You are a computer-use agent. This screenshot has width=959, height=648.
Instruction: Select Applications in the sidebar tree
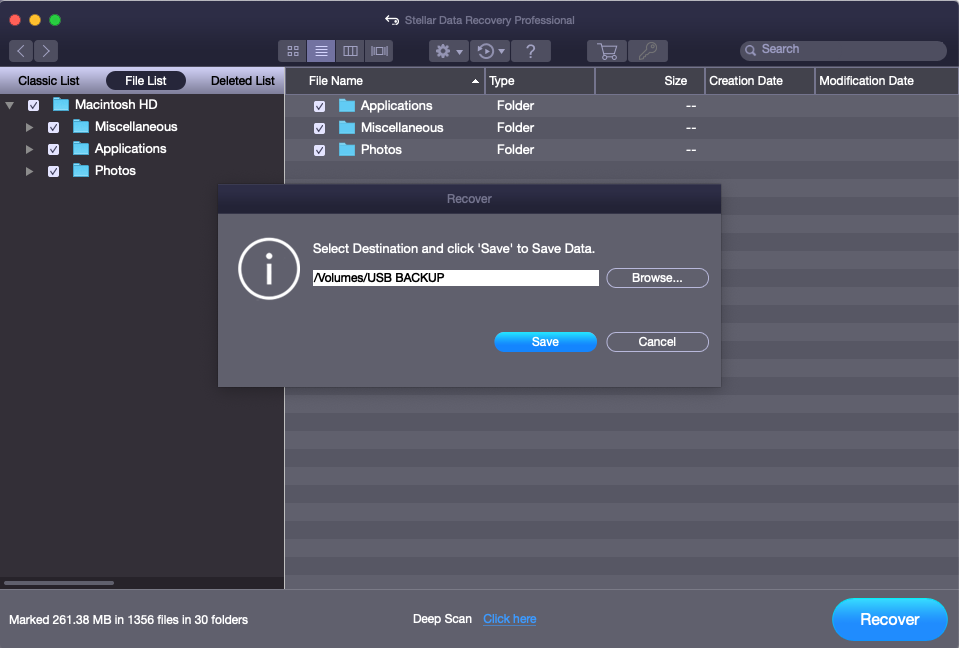tap(130, 149)
